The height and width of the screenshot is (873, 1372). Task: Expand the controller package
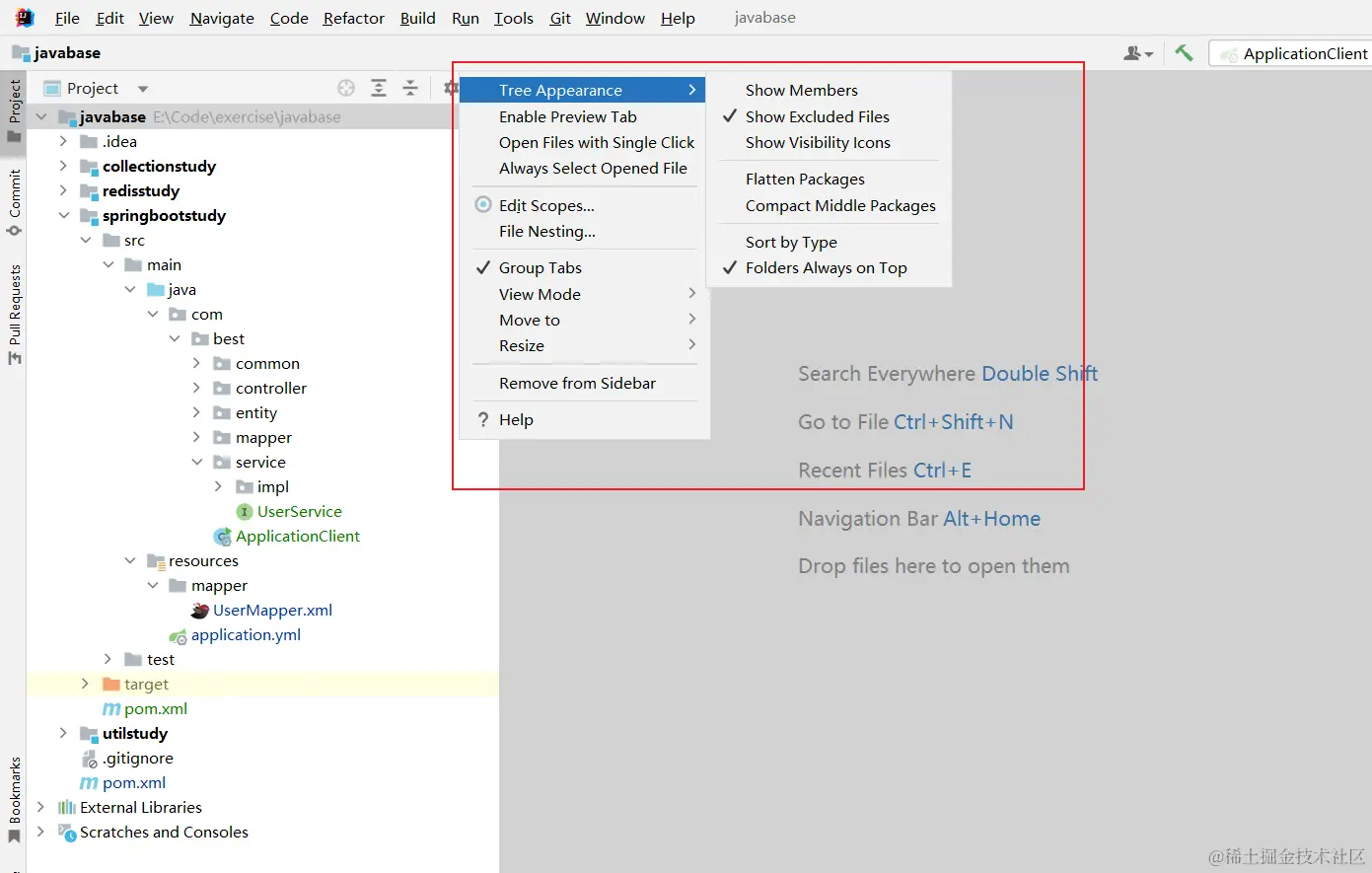pyautogui.click(x=196, y=388)
